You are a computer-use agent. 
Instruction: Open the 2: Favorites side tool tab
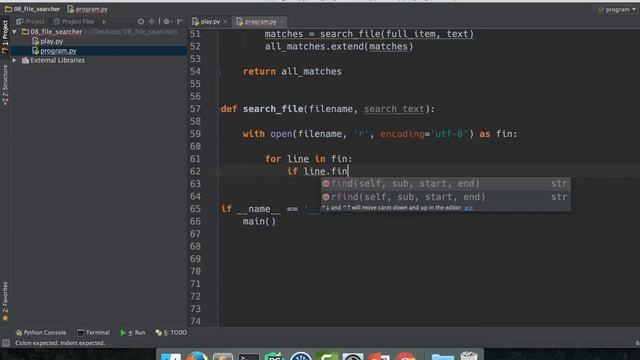point(5,301)
